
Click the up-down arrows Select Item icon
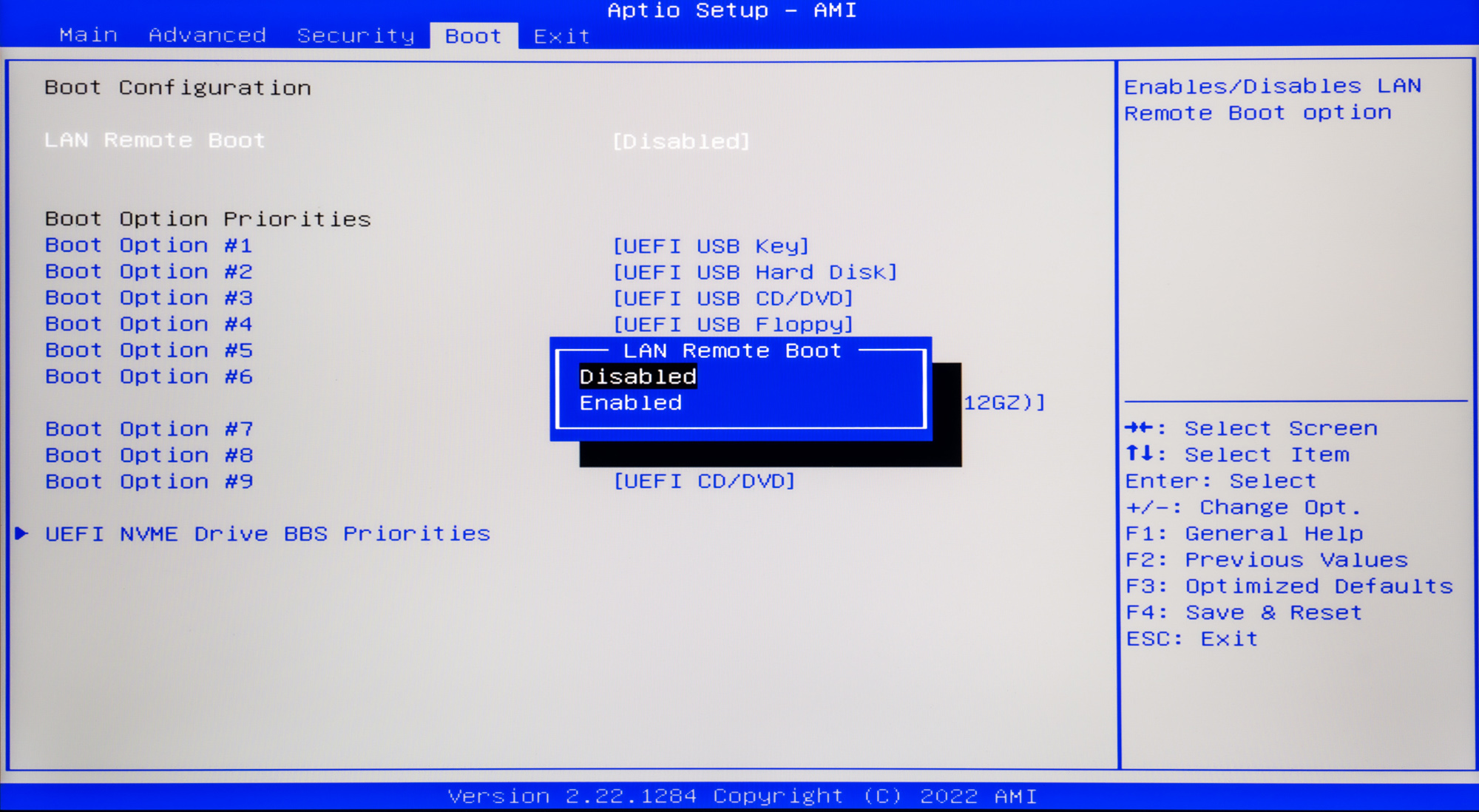(1140, 453)
